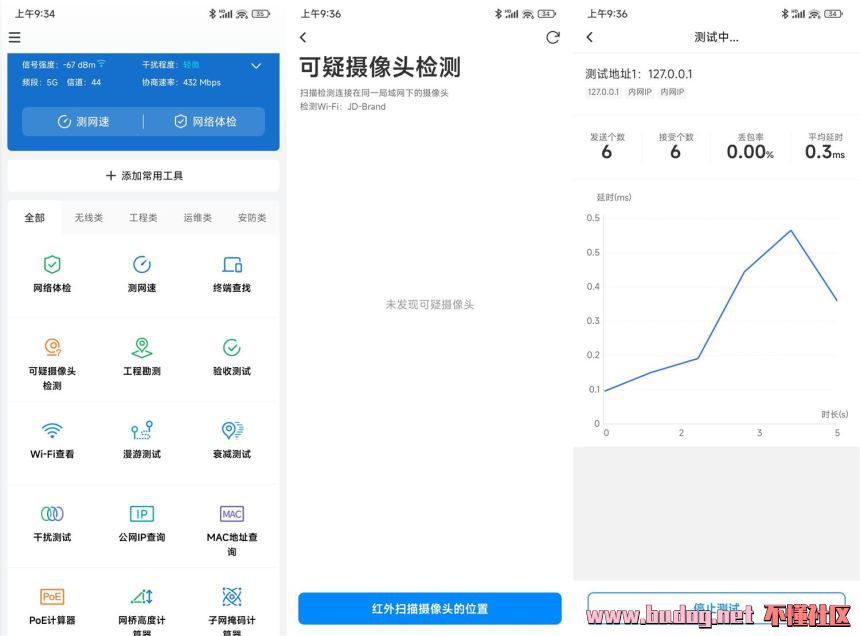Refresh the camera detection scan
Viewport: 860px width, 636px height.
[x=553, y=38]
